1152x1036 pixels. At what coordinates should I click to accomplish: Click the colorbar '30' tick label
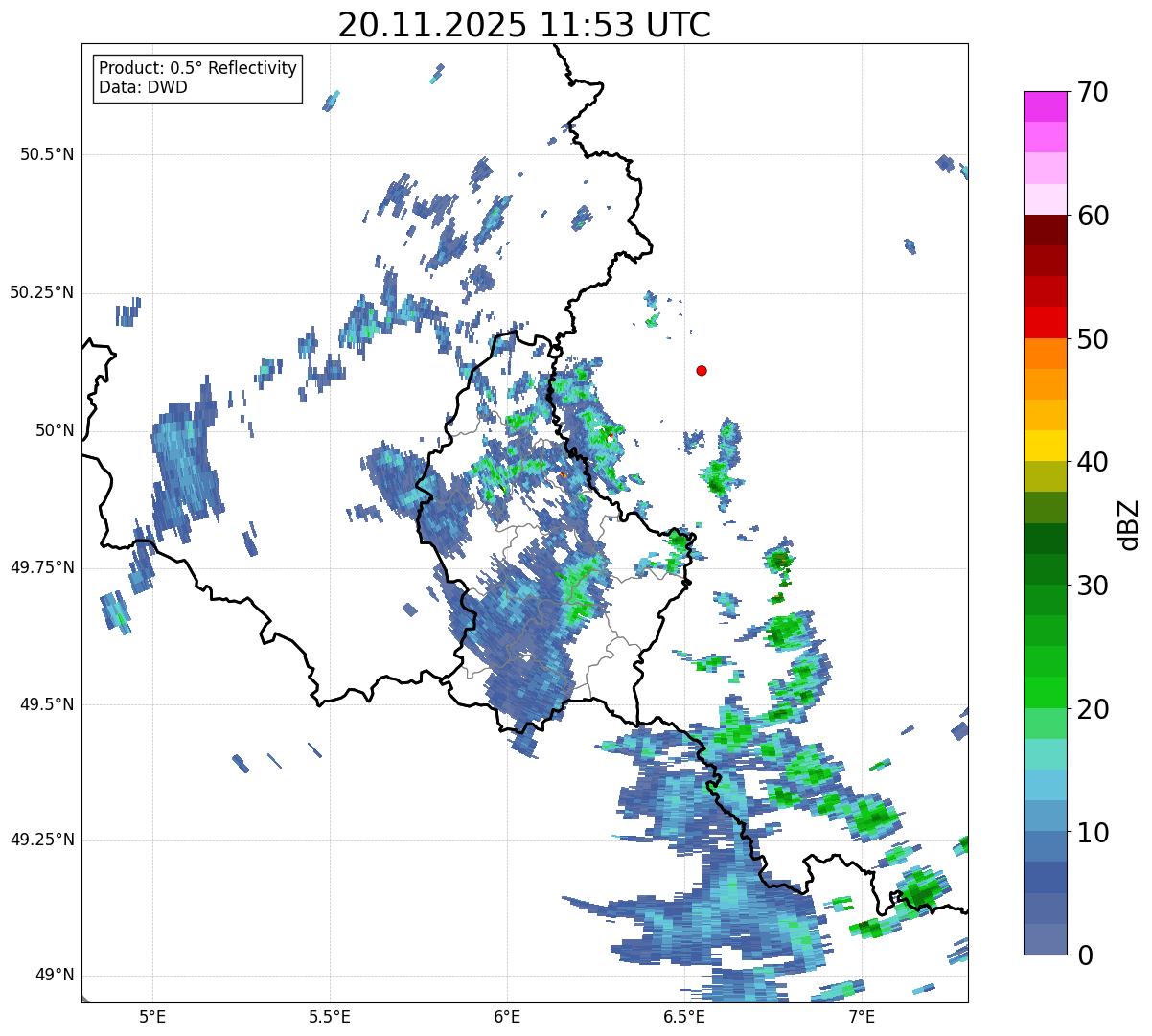[1092, 587]
